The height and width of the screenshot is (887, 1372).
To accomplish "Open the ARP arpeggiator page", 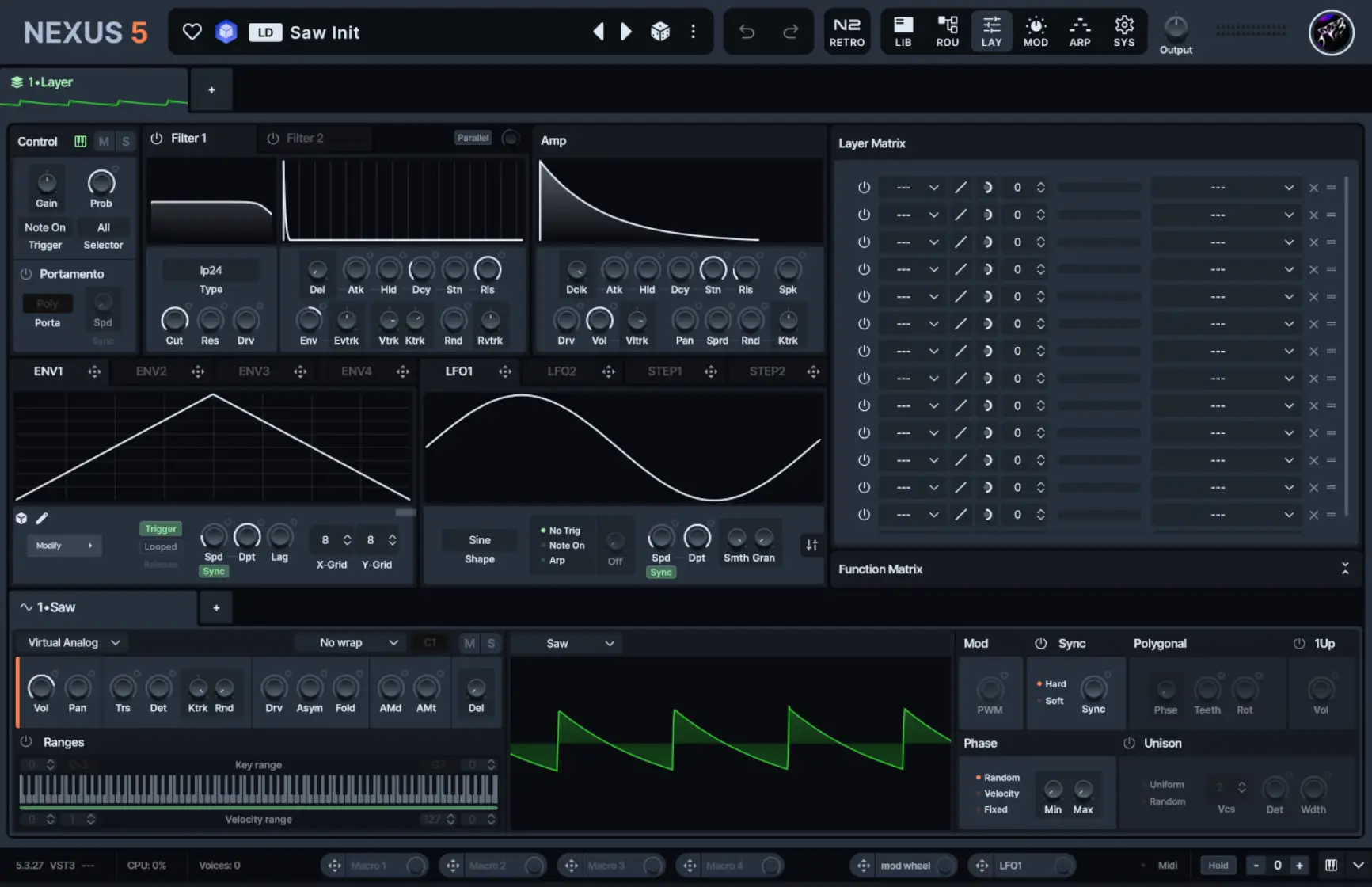I will [1080, 31].
